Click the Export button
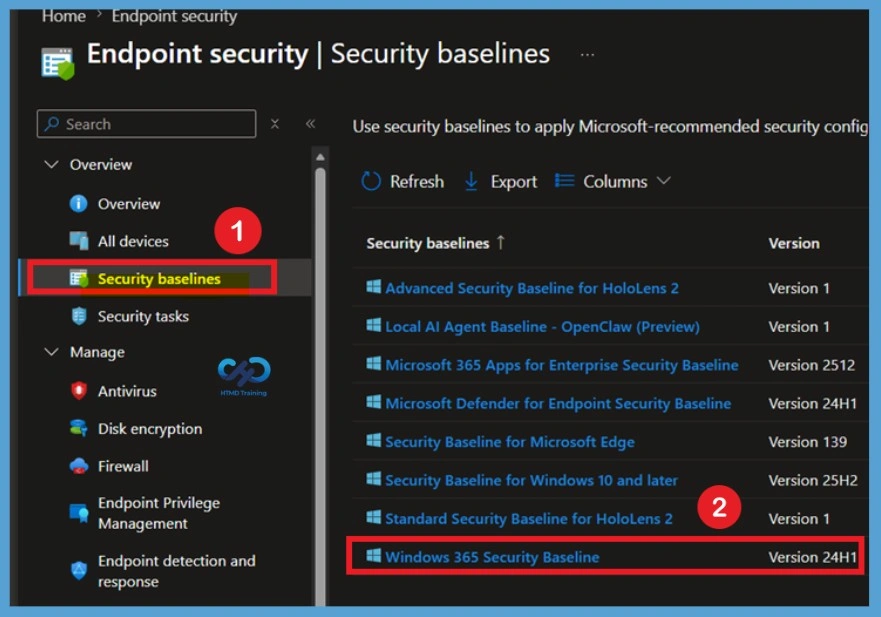881x617 pixels. [x=500, y=182]
